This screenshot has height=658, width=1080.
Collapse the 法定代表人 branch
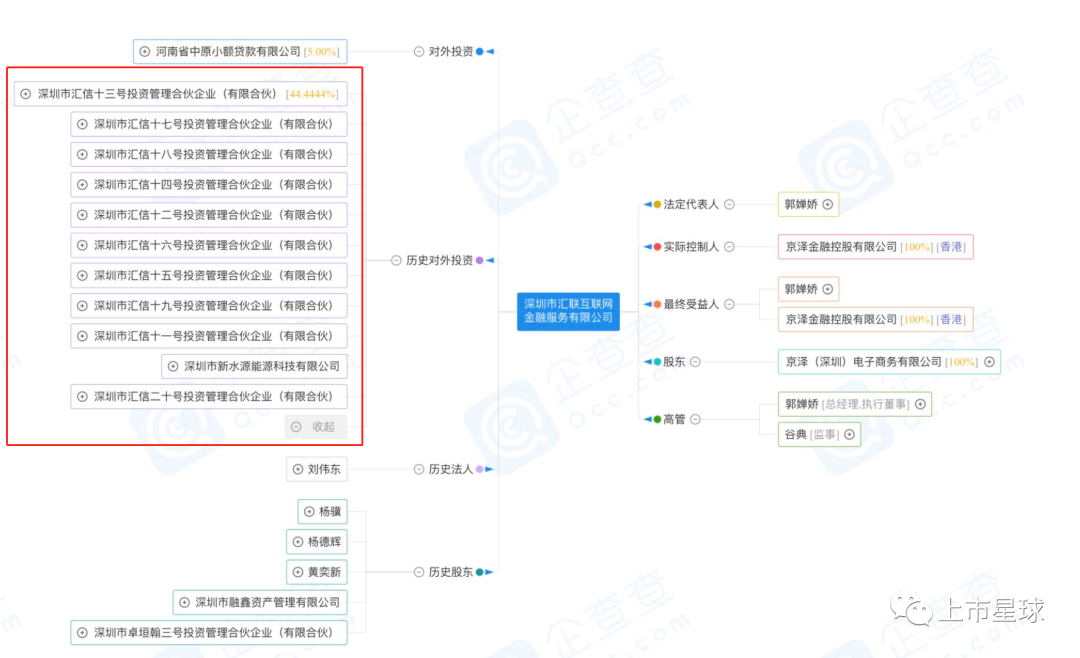(x=729, y=205)
